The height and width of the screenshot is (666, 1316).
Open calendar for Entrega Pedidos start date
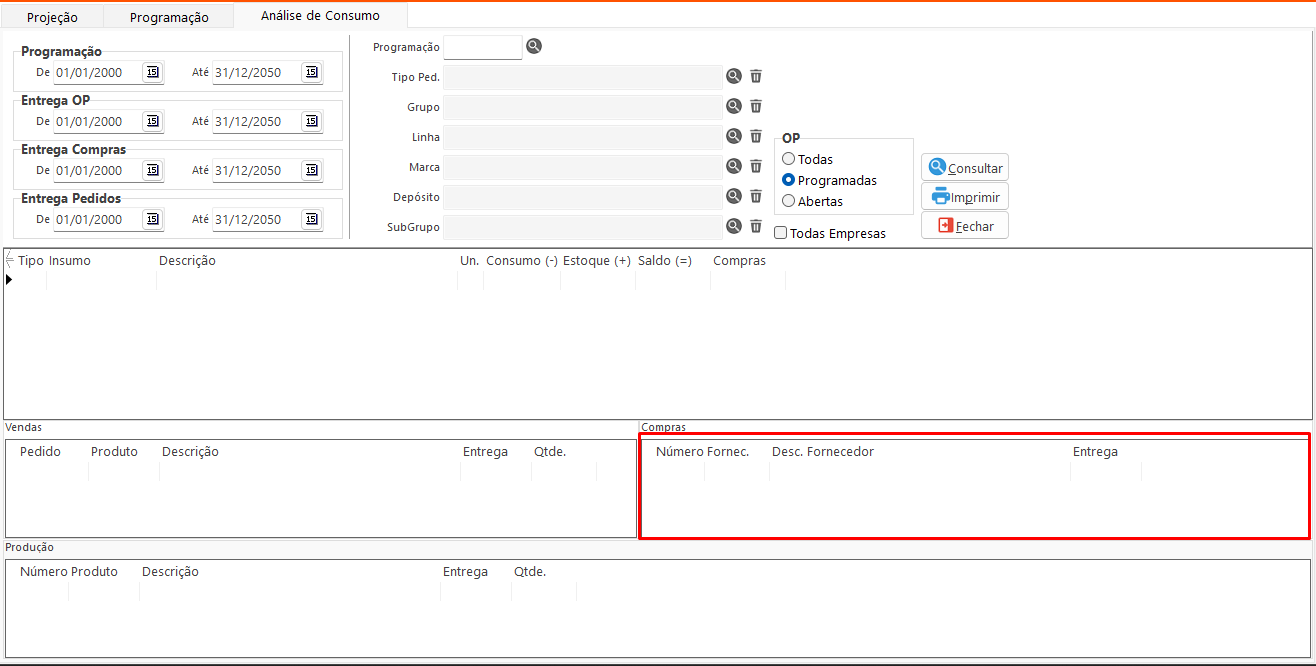click(152, 219)
